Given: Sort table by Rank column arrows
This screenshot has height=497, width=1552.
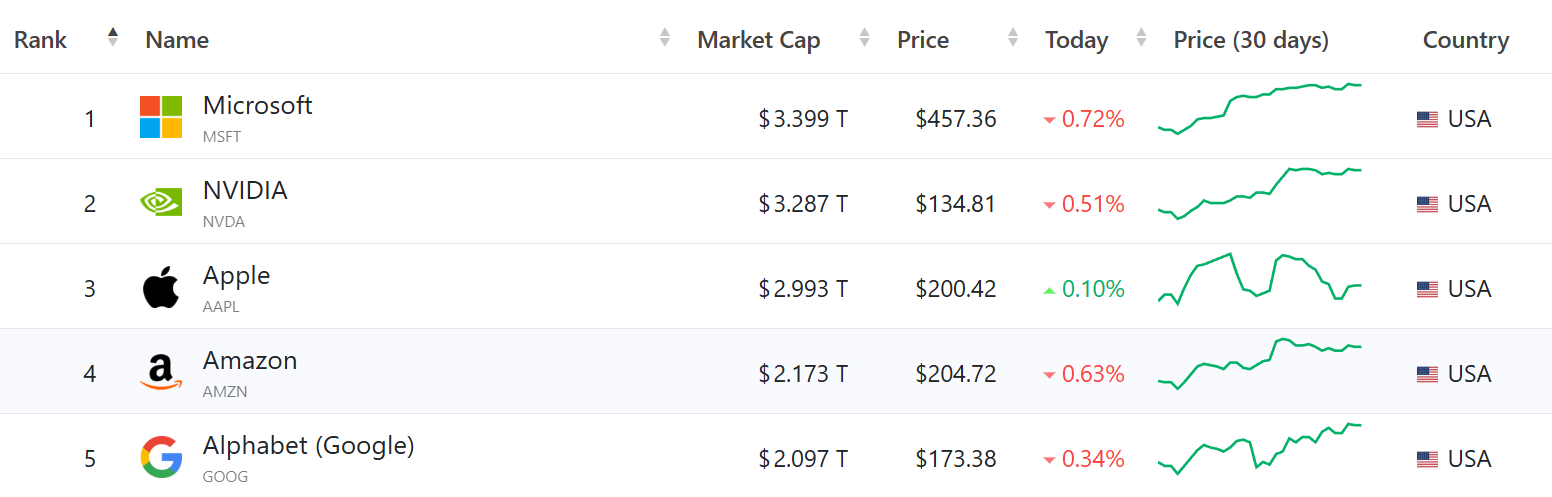Looking at the screenshot, I should (113, 38).
